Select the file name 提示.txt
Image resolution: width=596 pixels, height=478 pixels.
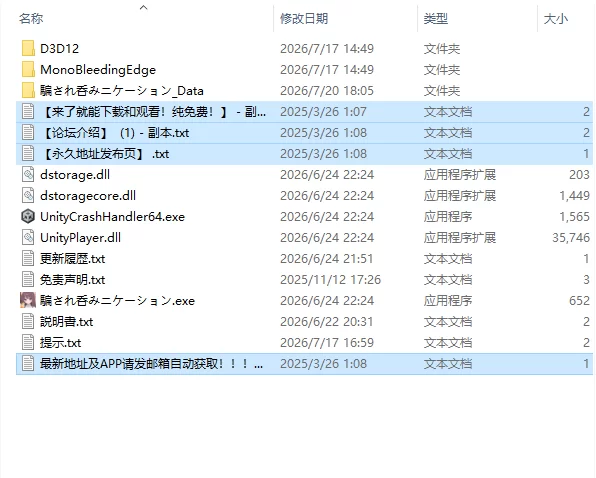pos(60,343)
